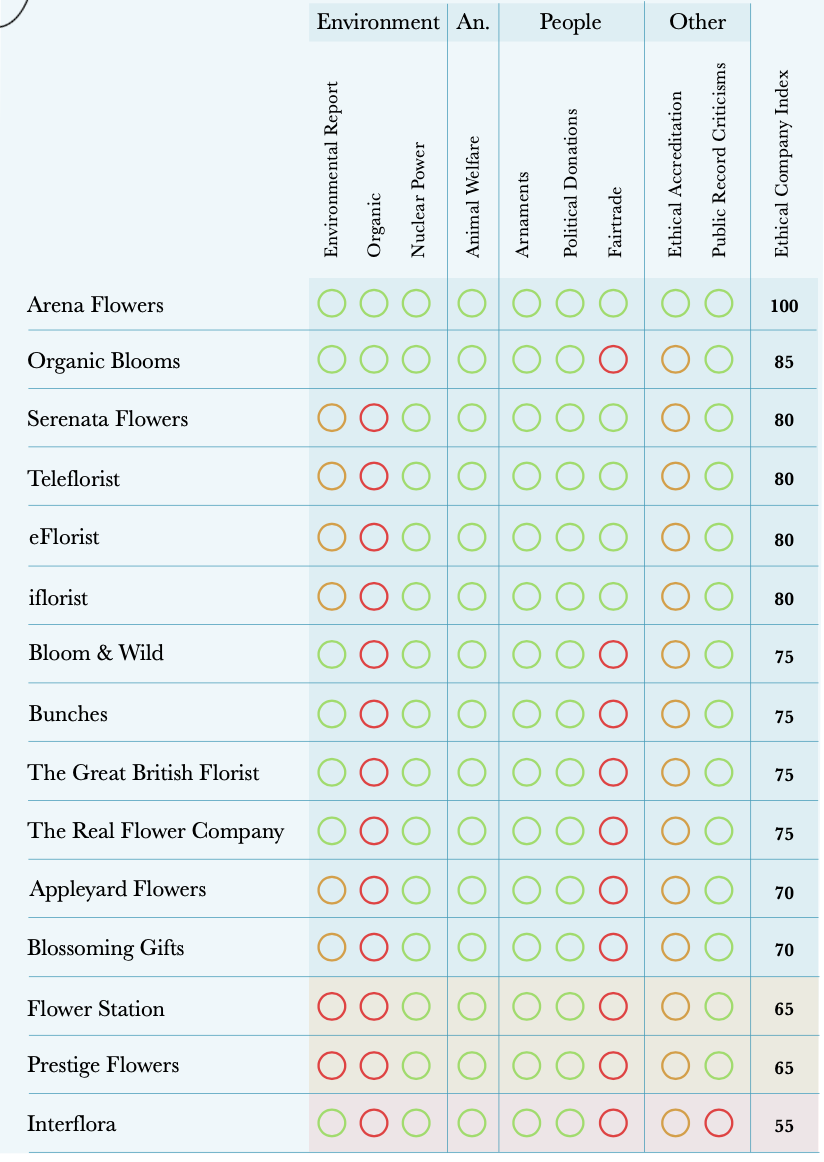Click iflorist's green Political Donations circle
824x1162 pixels.
(570, 597)
